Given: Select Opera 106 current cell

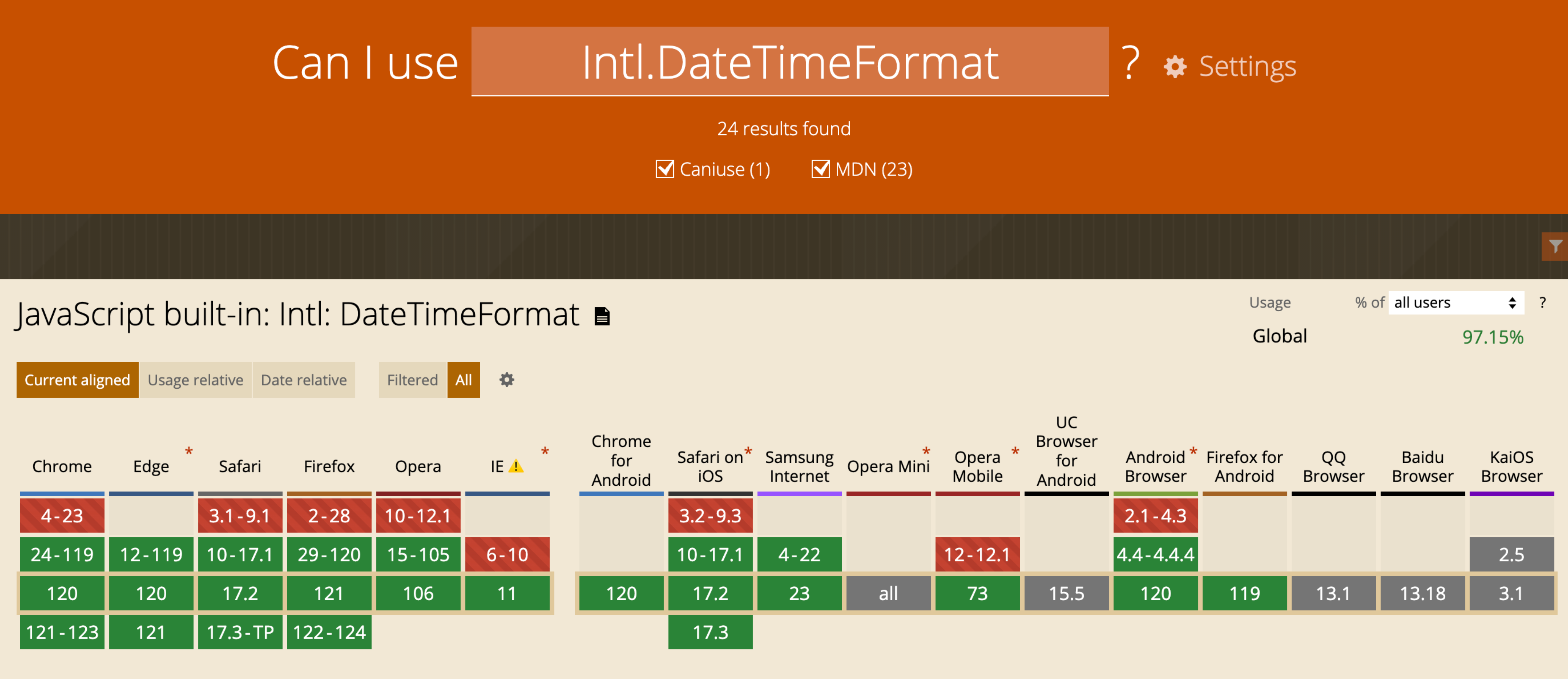Looking at the screenshot, I should [x=418, y=593].
